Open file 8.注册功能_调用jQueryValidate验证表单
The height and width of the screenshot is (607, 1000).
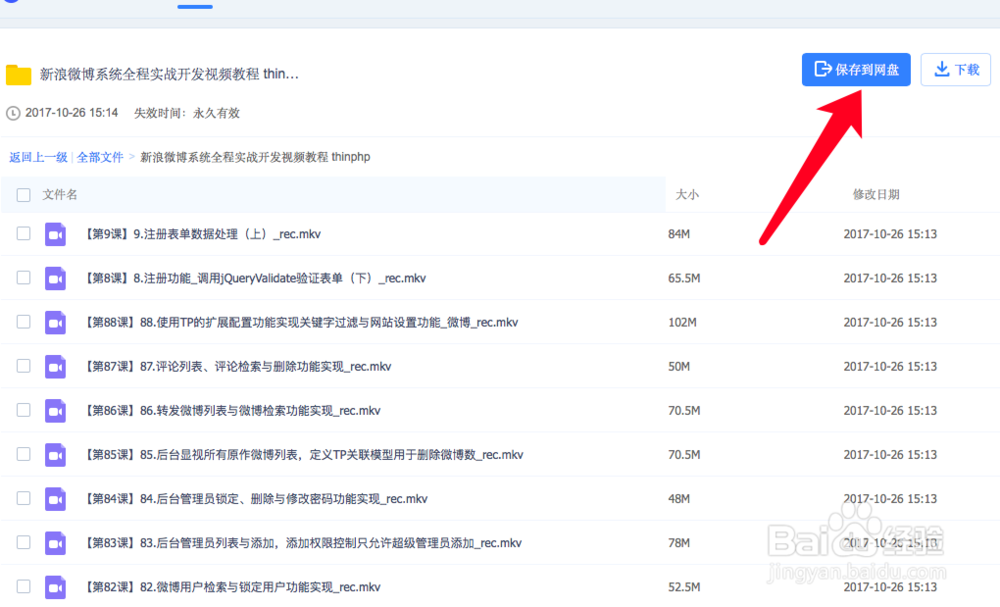point(255,278)
